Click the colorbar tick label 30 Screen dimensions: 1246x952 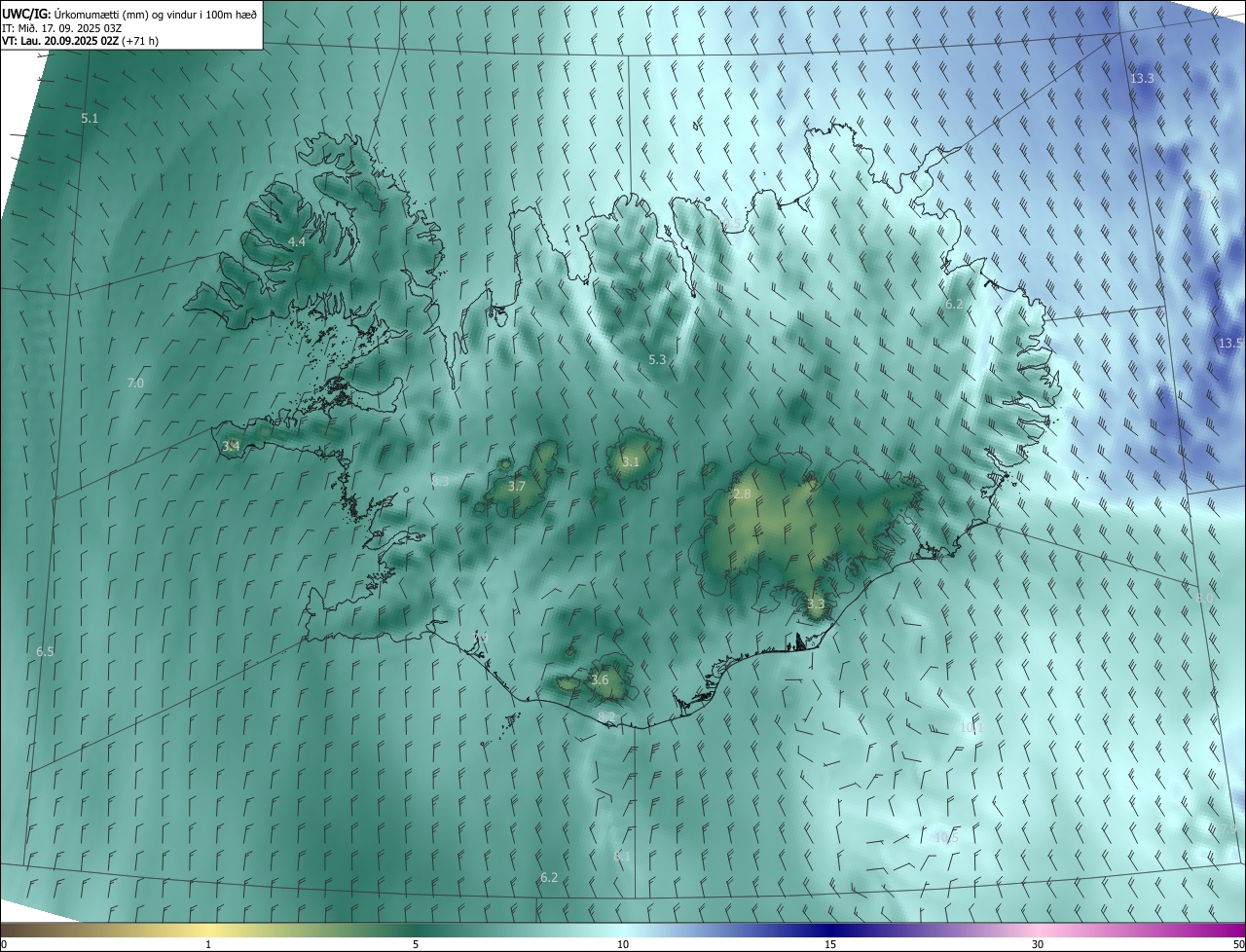click(1038, 945)
